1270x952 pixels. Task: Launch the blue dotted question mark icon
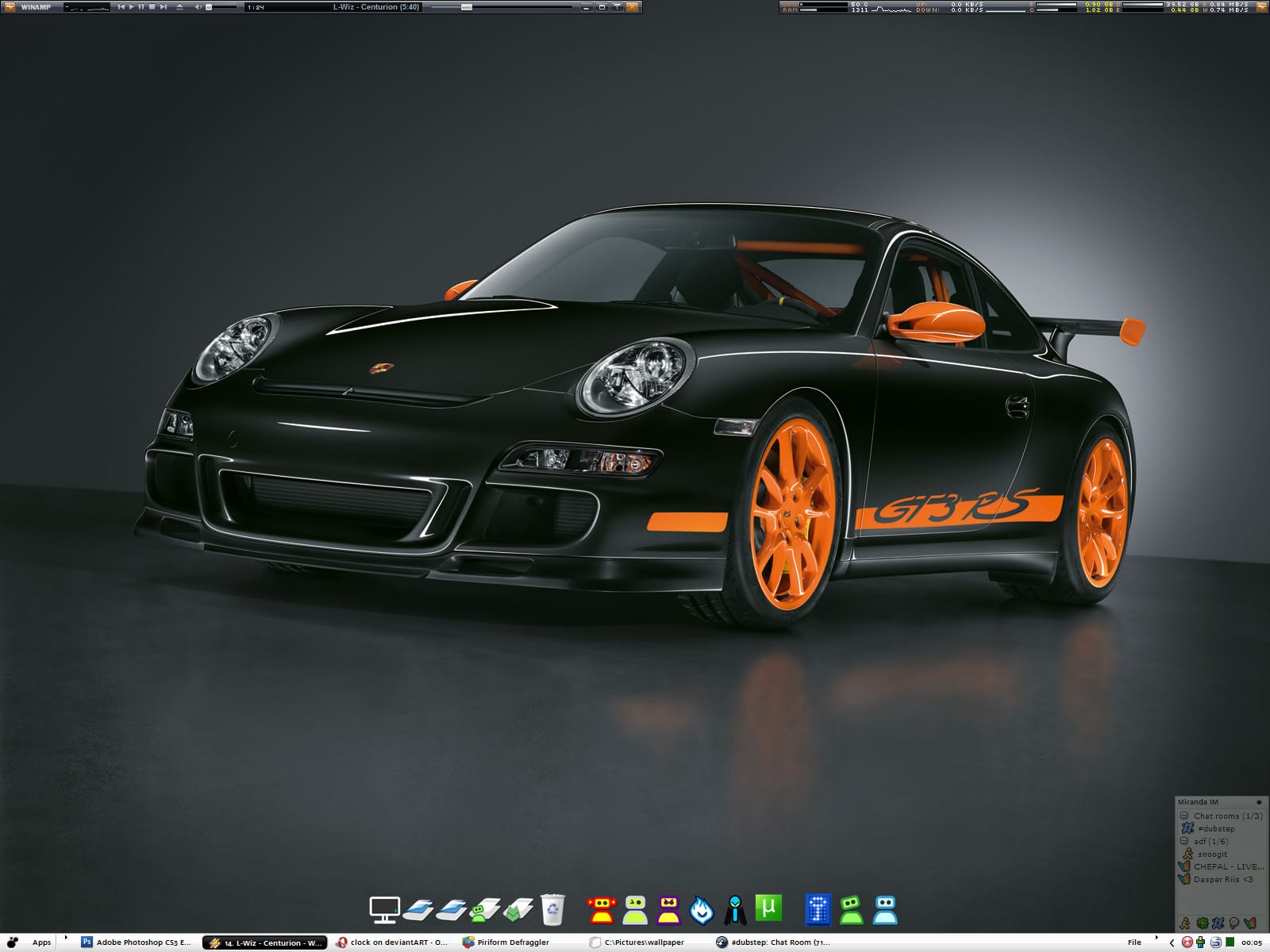point(818,910)
